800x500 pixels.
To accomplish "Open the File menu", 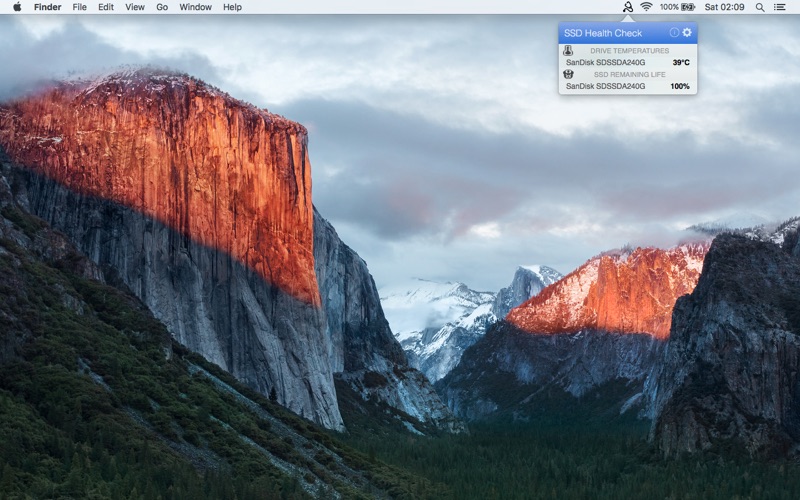I will [80, 7].
